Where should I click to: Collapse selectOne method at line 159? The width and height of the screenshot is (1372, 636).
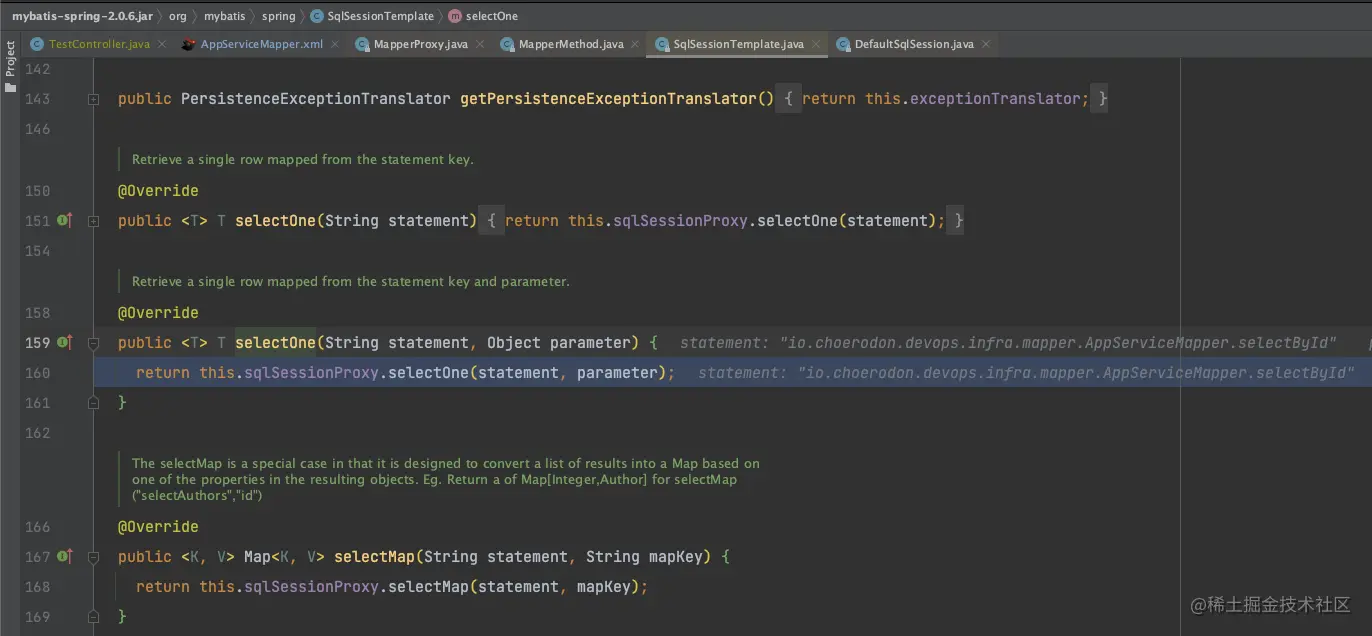93,343
